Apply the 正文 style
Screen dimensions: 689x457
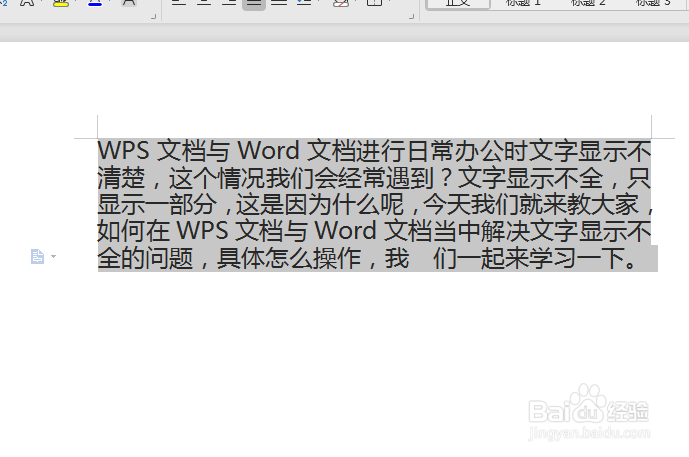tap(458, 4)
